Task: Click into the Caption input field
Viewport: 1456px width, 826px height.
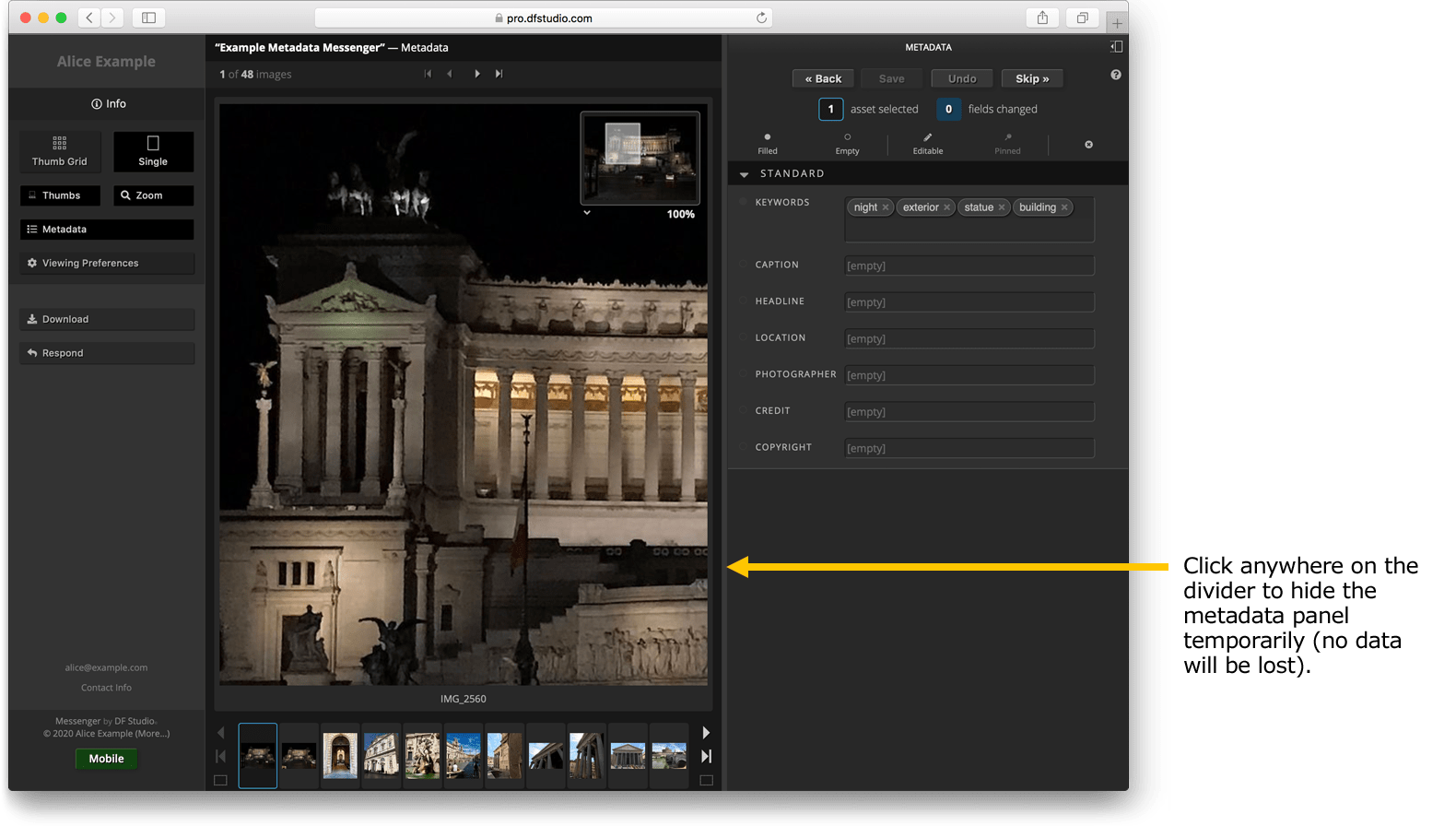Action: (x=969, y=265)
